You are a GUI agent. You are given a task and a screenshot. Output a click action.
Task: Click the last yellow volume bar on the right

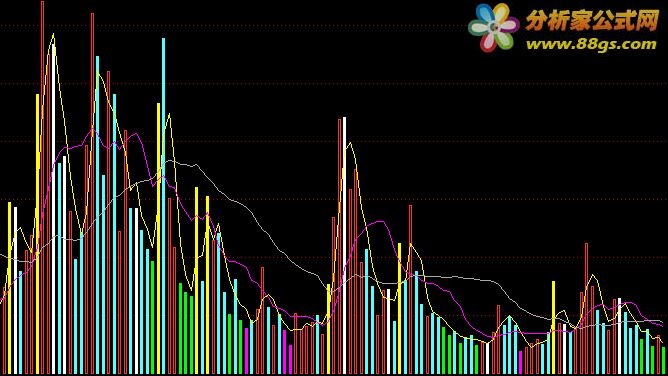coord(553,327)
